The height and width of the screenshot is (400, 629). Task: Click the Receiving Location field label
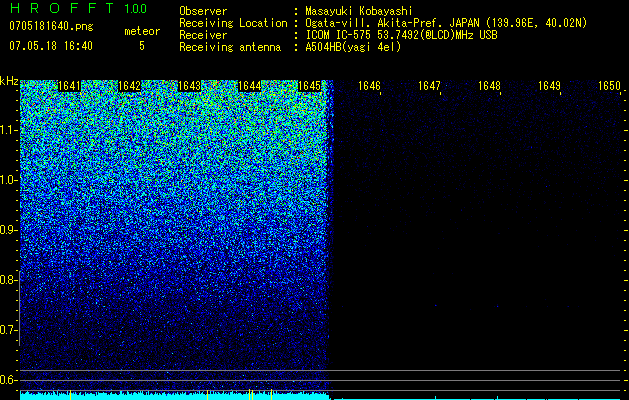coord(233,23)
